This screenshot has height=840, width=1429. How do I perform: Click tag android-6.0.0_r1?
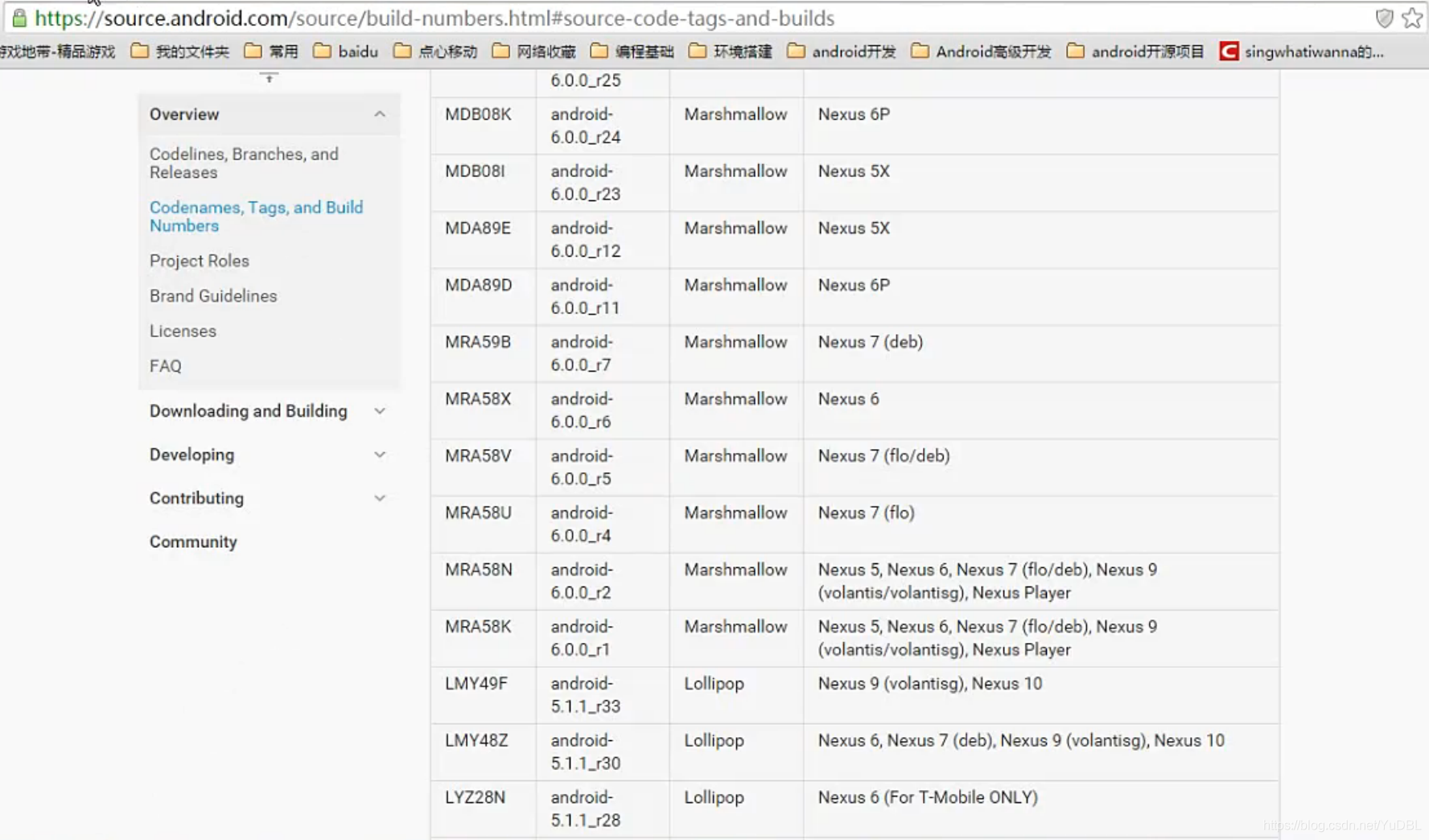(582, 638)
